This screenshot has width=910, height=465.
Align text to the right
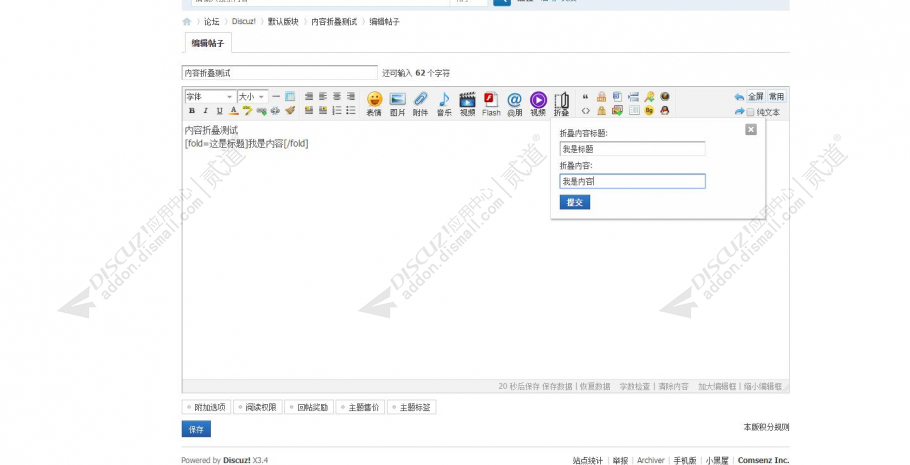351,96
